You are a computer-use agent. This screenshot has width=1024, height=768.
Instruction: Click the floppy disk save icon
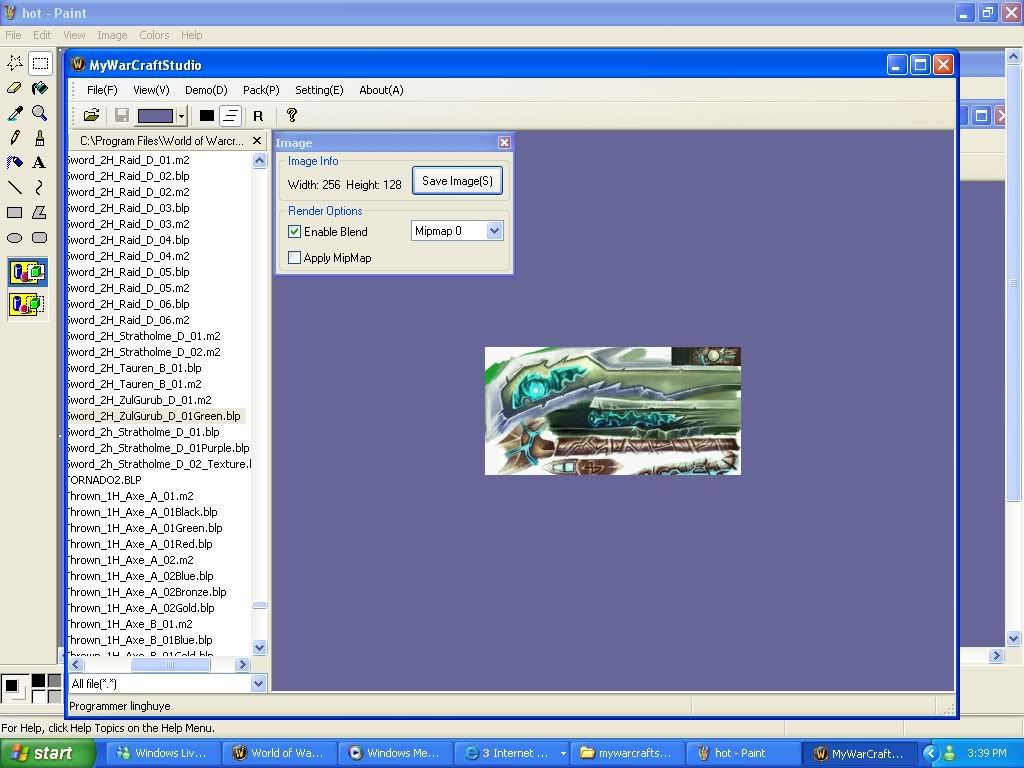[x=121, y=116]
